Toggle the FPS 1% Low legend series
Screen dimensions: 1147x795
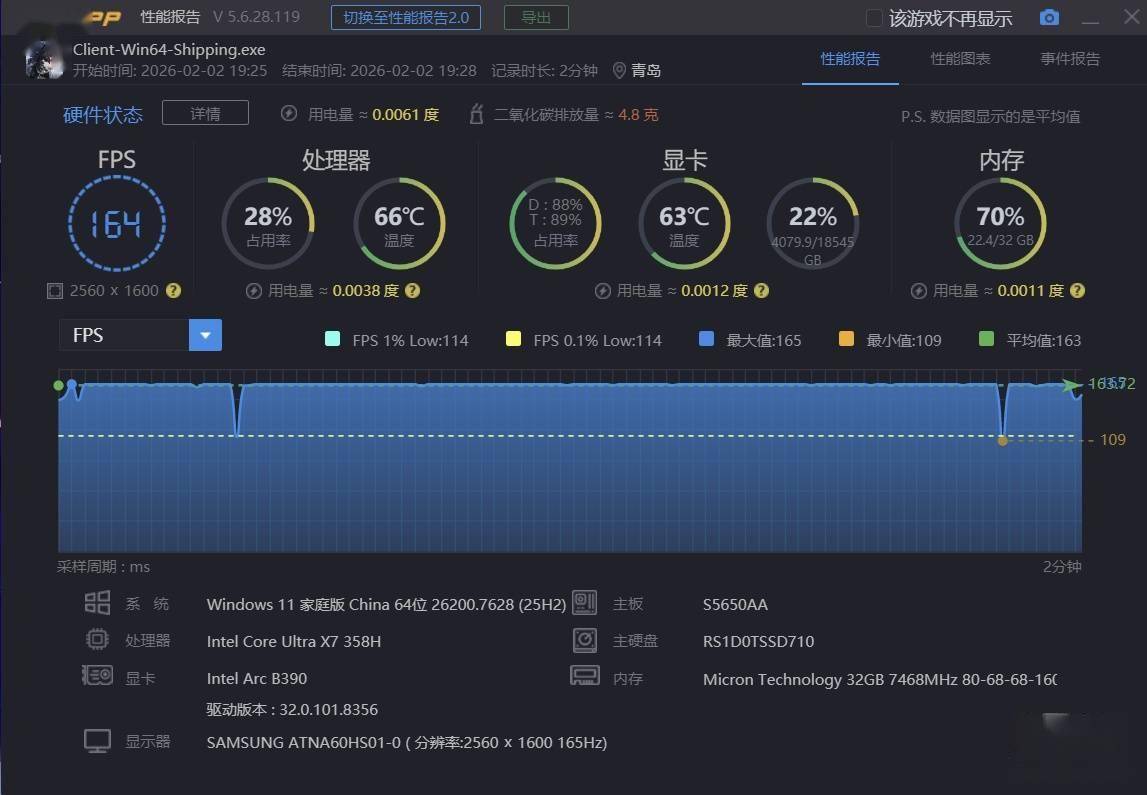click(x=333, y=340)
